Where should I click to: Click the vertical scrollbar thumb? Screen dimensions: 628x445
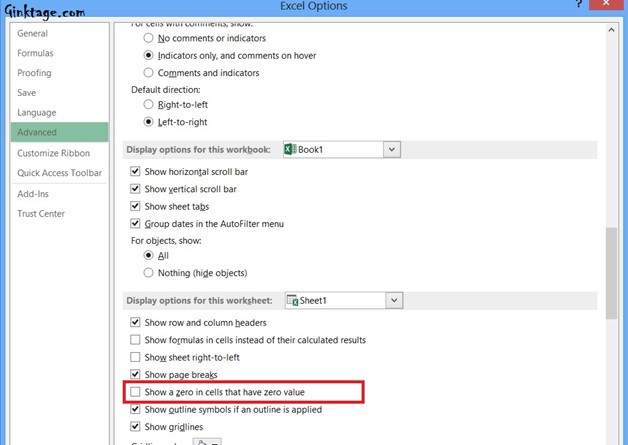pos(611,273)
